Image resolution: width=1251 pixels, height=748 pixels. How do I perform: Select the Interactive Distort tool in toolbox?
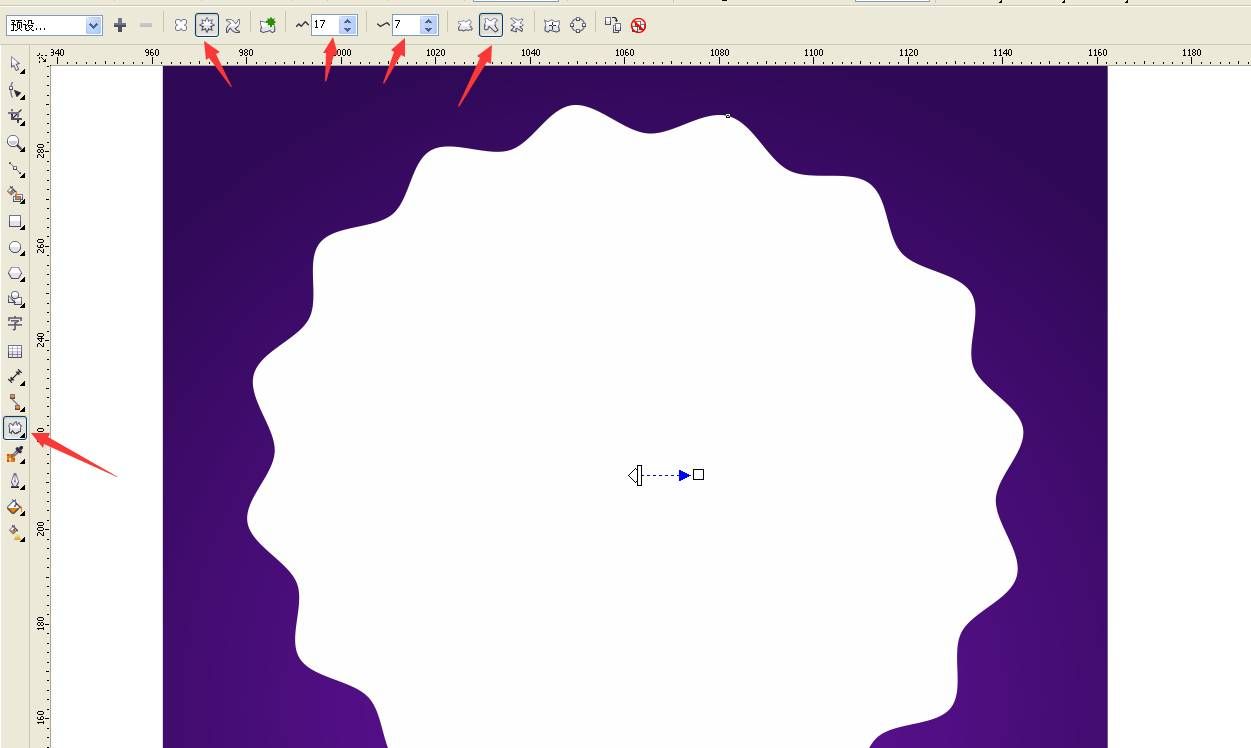click(x=15, y=429)
